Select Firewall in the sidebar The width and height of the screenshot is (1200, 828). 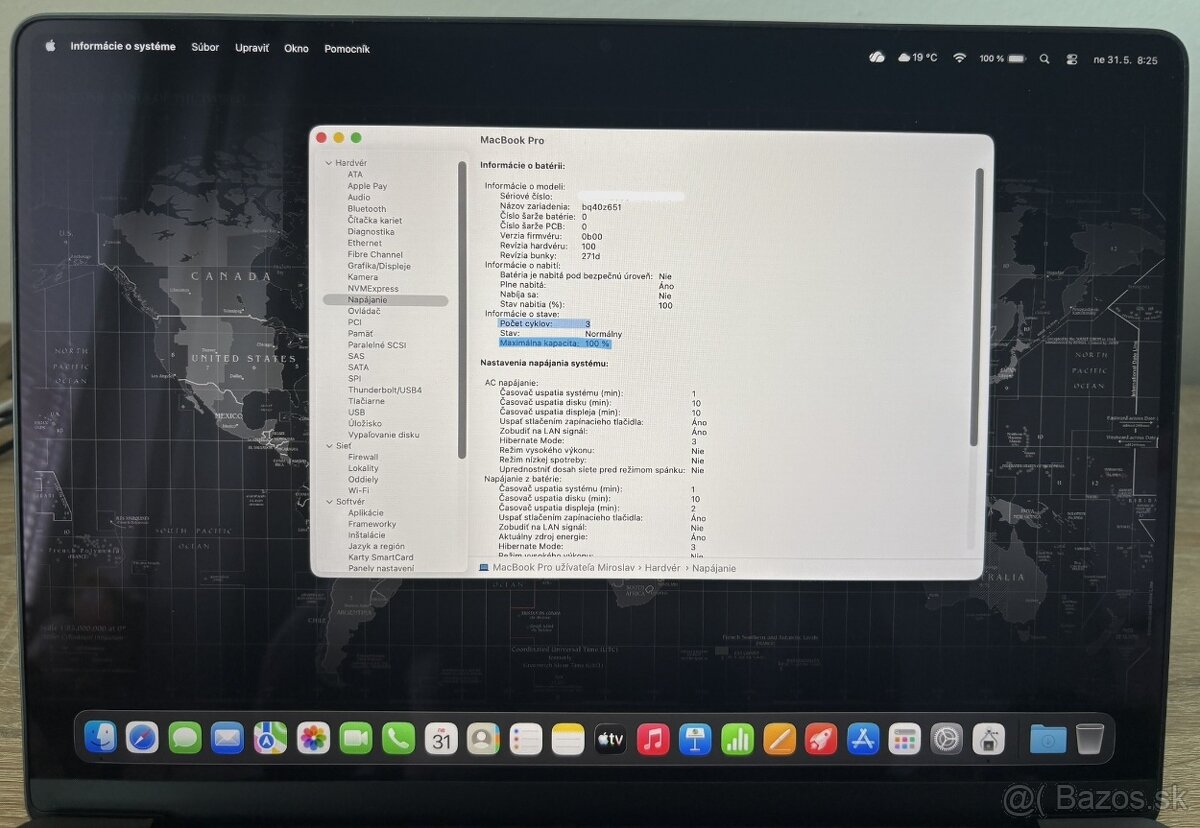363,457
